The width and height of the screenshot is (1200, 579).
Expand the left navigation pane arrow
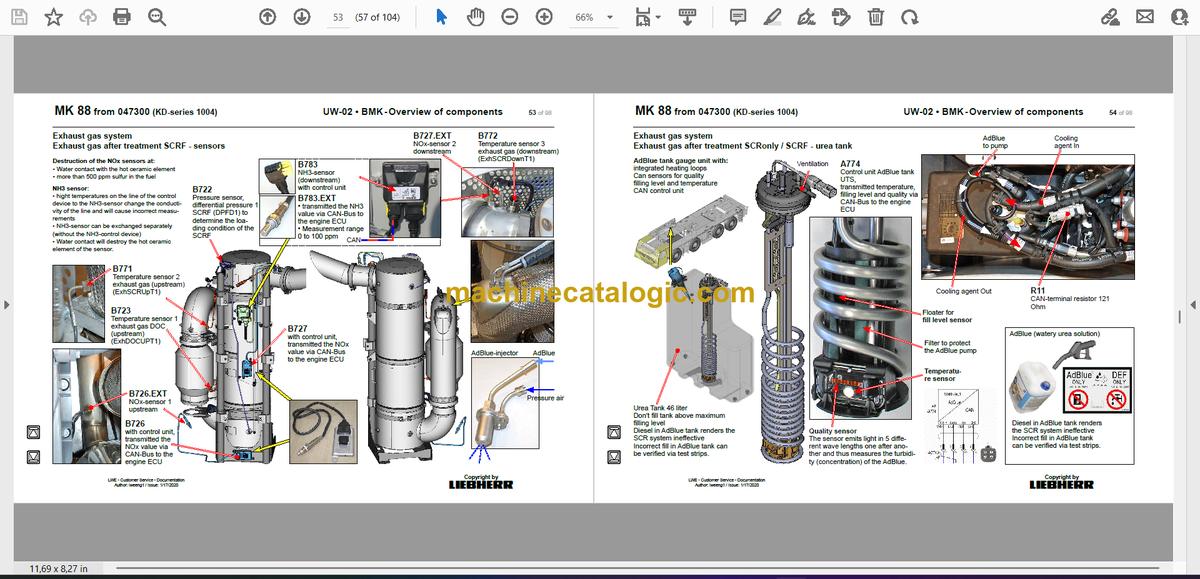click(x=5, y=305)
